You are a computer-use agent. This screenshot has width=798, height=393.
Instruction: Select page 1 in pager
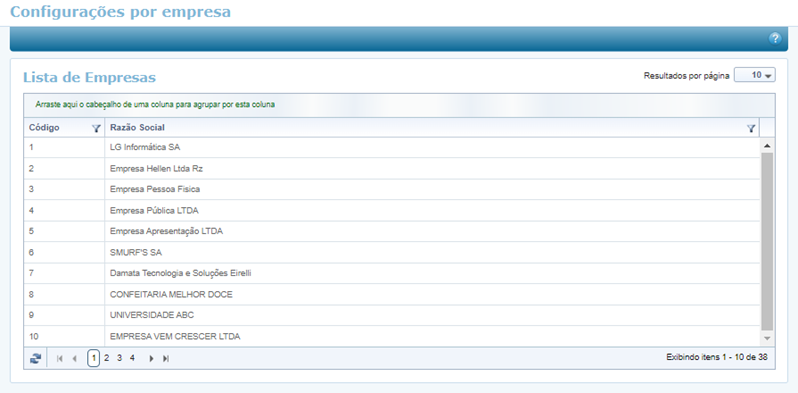click(x=94, y=358)
